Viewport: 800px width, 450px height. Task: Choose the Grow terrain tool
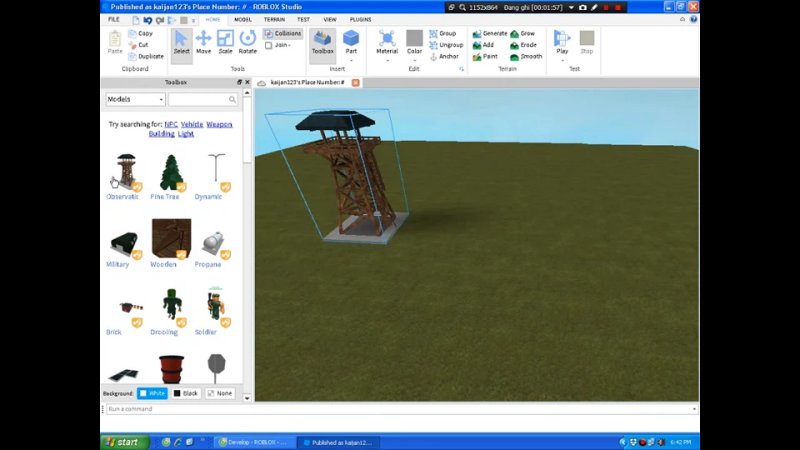pyautogui.click(x=522, y=33)
